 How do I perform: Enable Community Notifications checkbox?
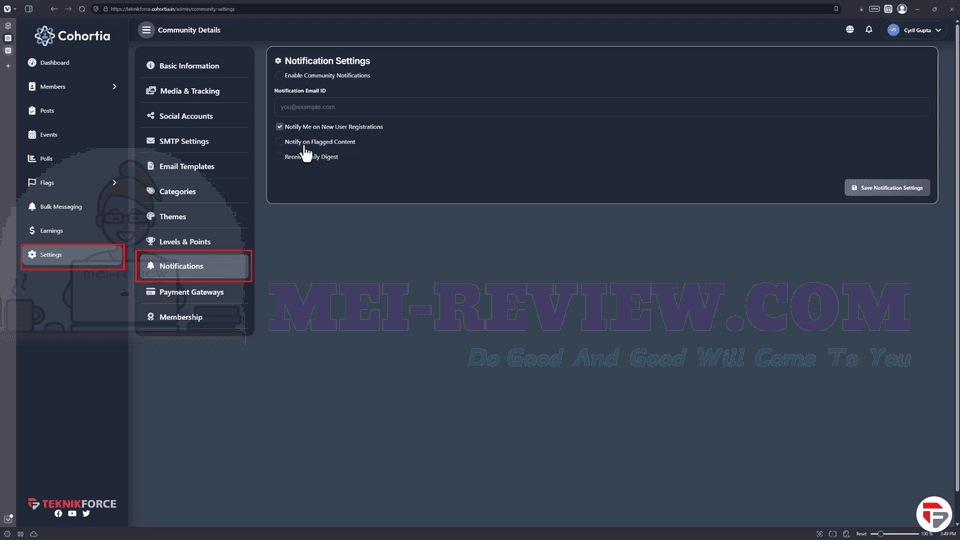(279, 75)
